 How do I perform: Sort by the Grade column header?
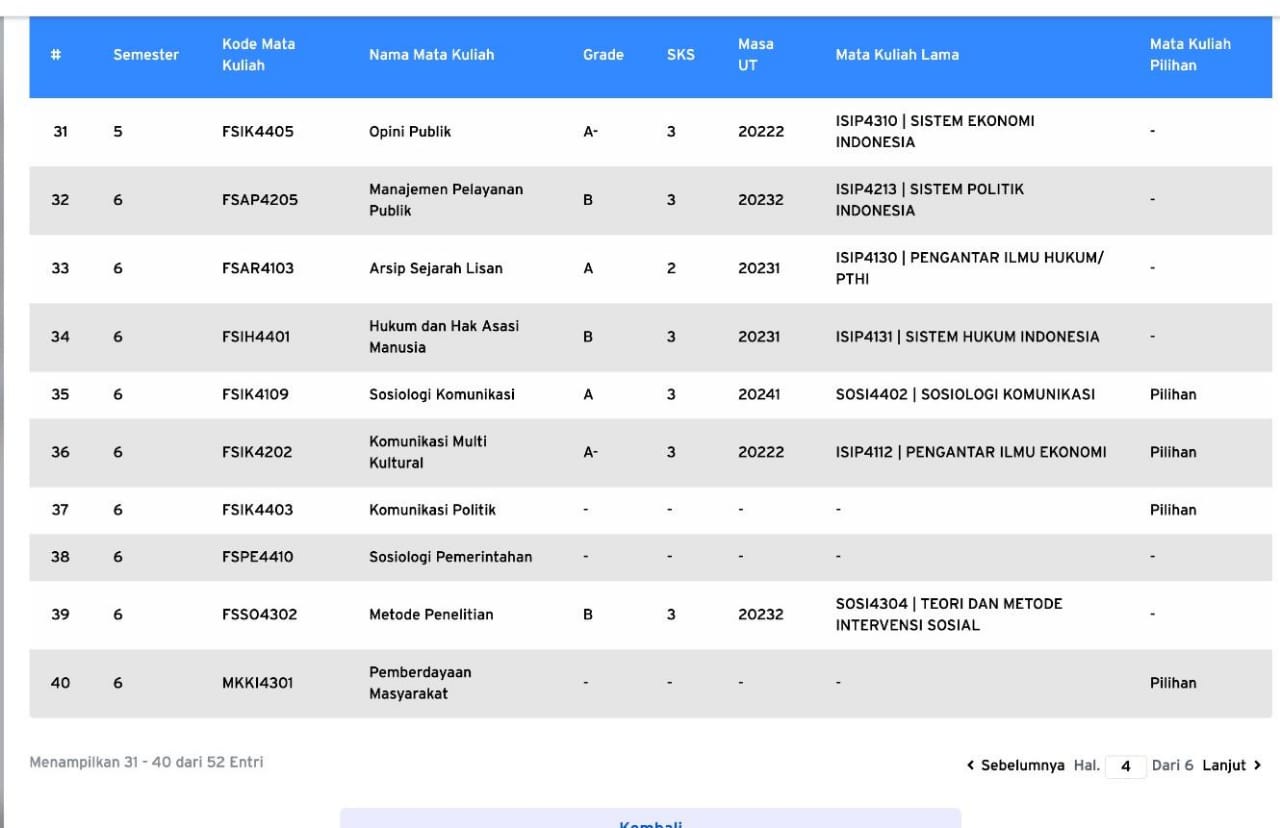(x=603, y=55)
